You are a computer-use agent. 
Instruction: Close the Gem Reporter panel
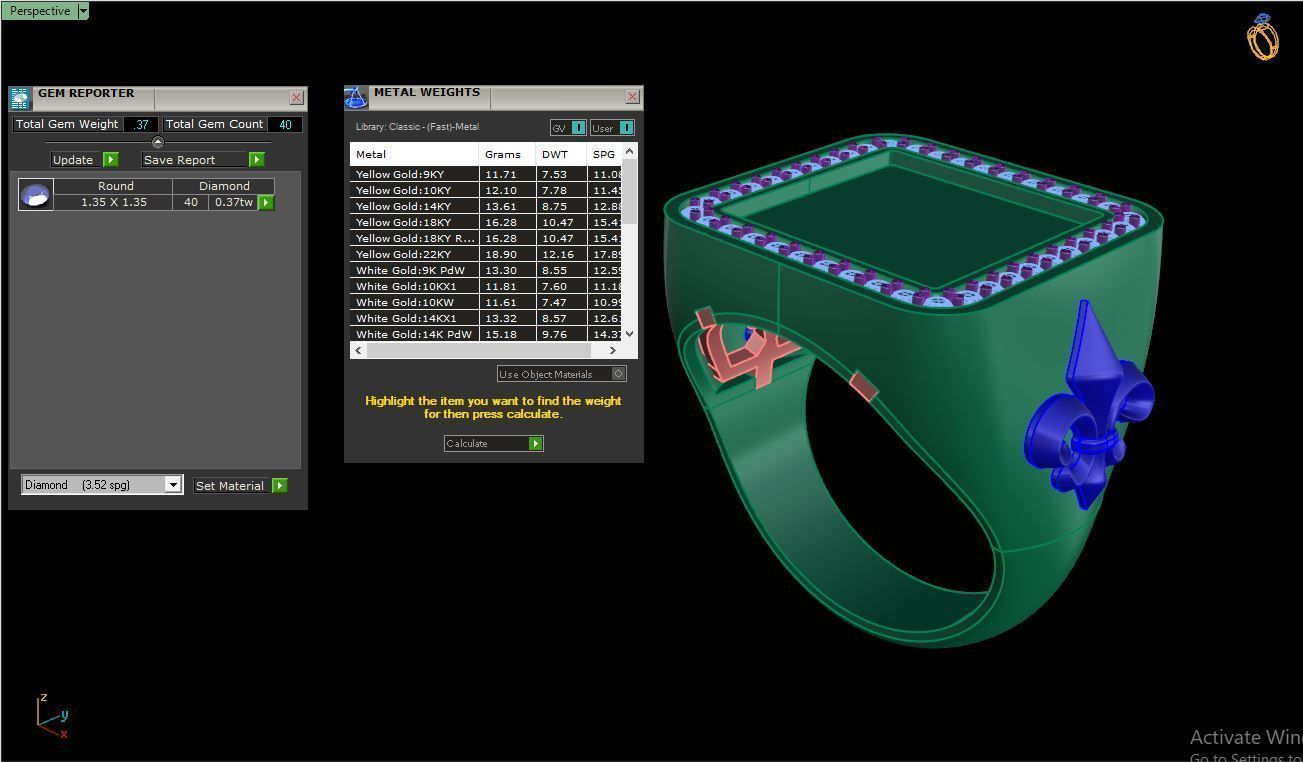[296, 98]
